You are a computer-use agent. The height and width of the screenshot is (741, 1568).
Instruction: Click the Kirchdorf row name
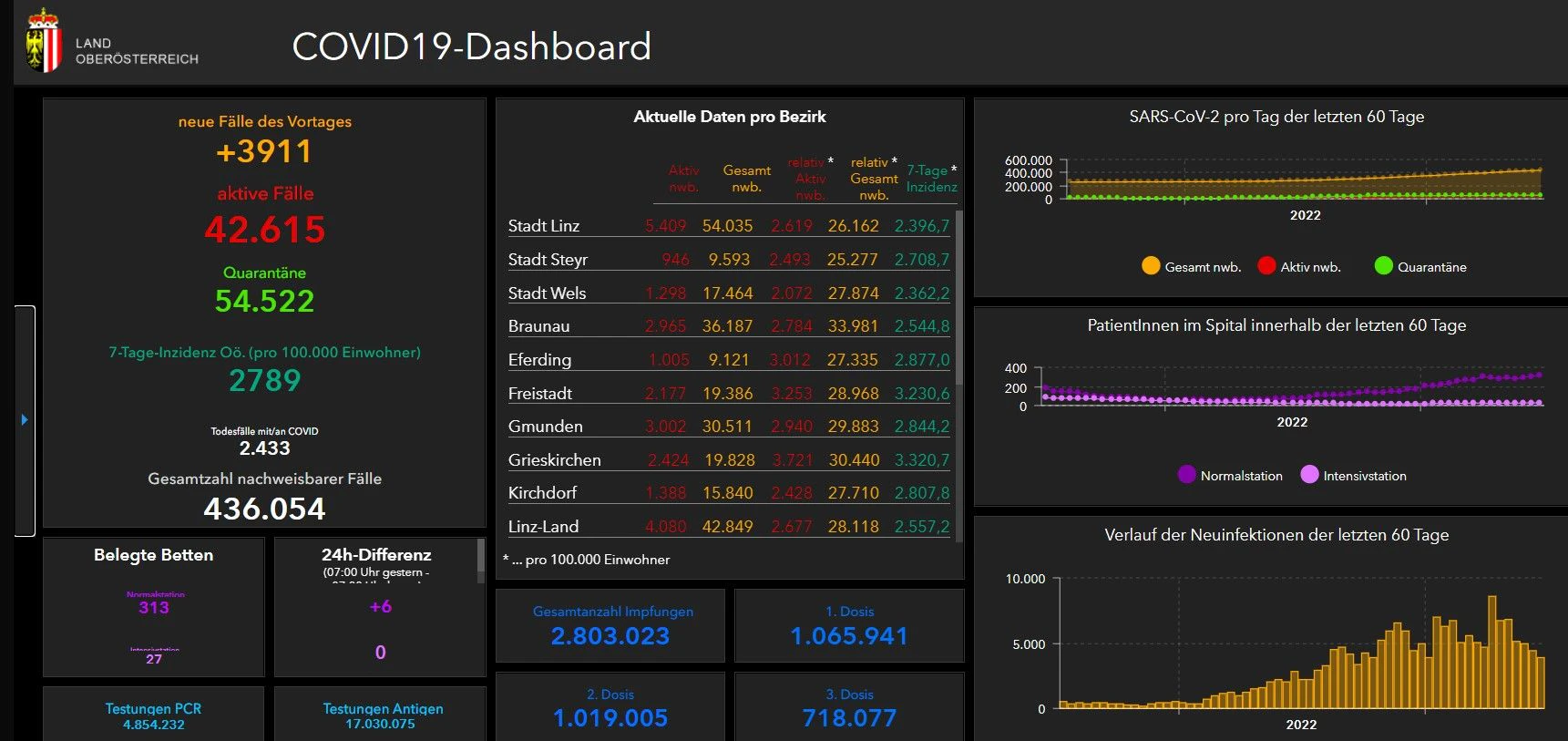click(542, 493)
